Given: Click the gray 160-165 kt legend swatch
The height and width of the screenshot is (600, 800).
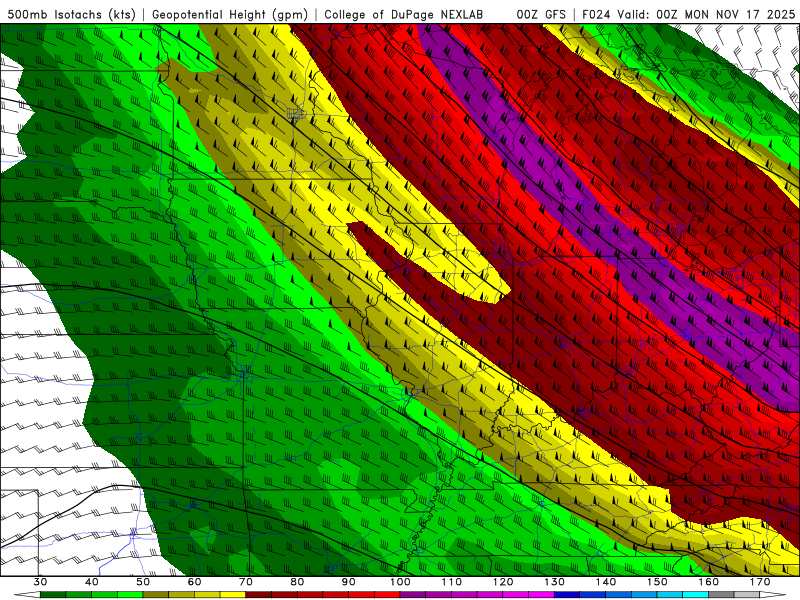Looking at the screenshot, I should coord(721,595).
